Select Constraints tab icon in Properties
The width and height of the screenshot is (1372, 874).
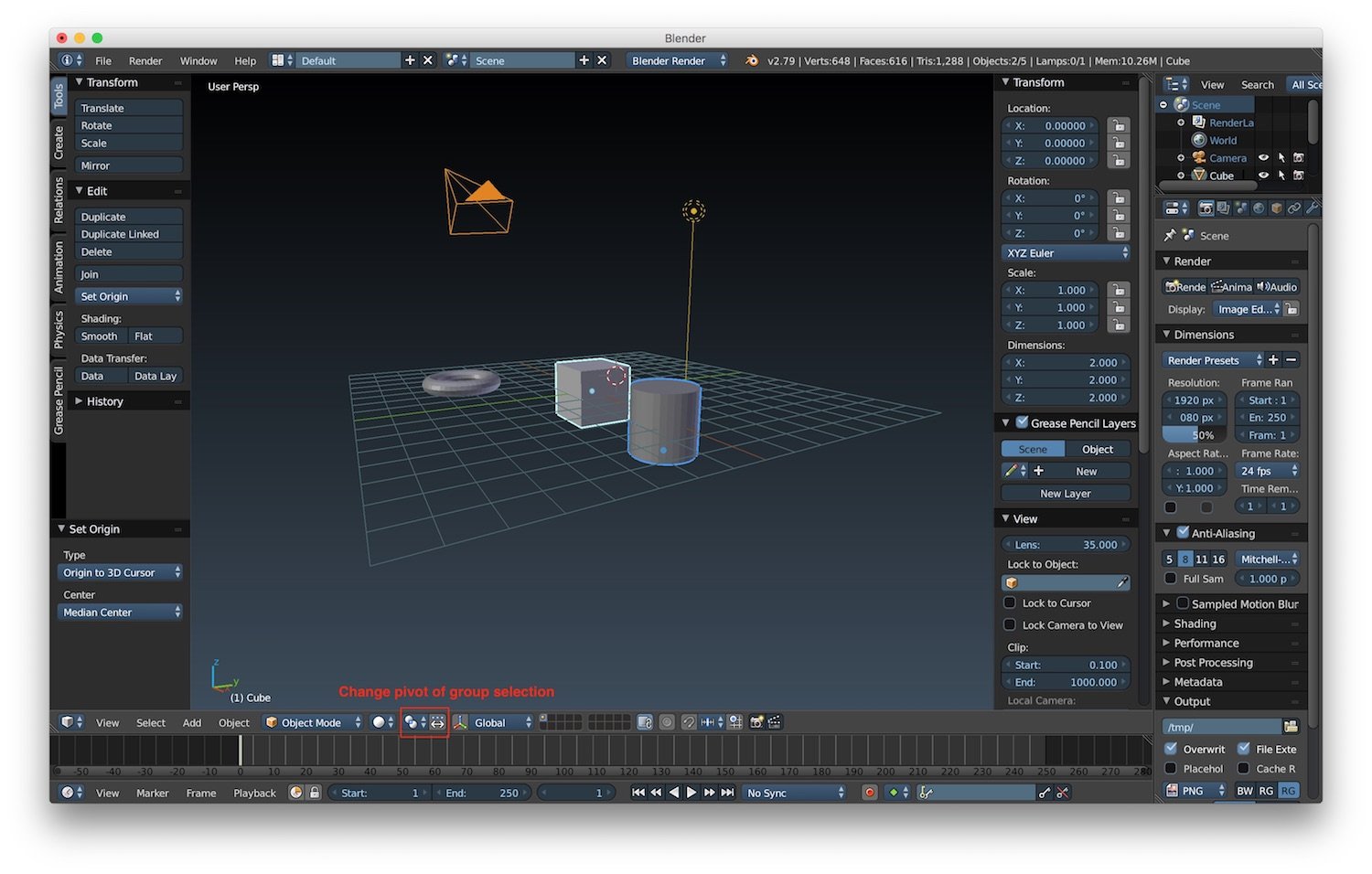(x=1294, y=208)
